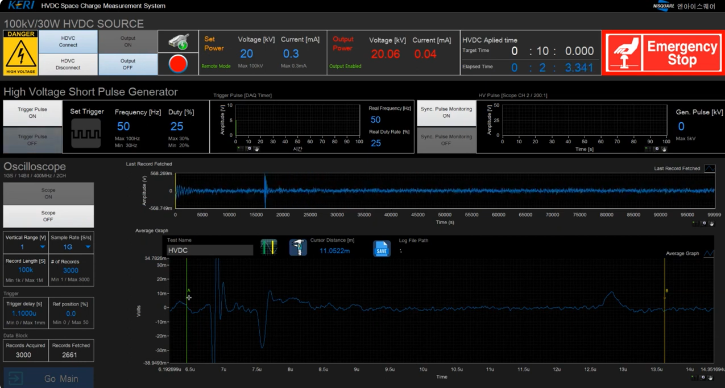Image resolution: width=725 pixels, height=388 pixels.
Task: Click the Records Acquired 3000 value
Action: (24, 355)
